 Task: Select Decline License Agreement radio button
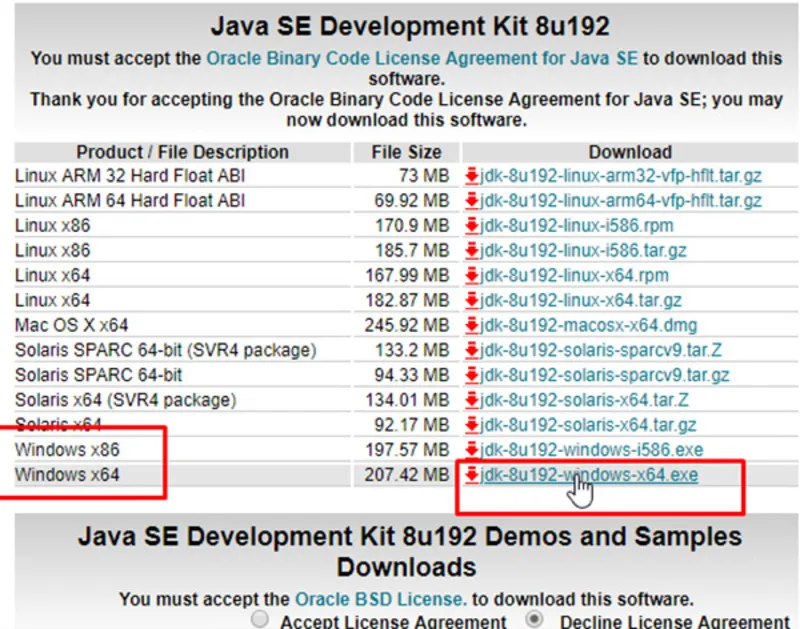tap(534, 619)
